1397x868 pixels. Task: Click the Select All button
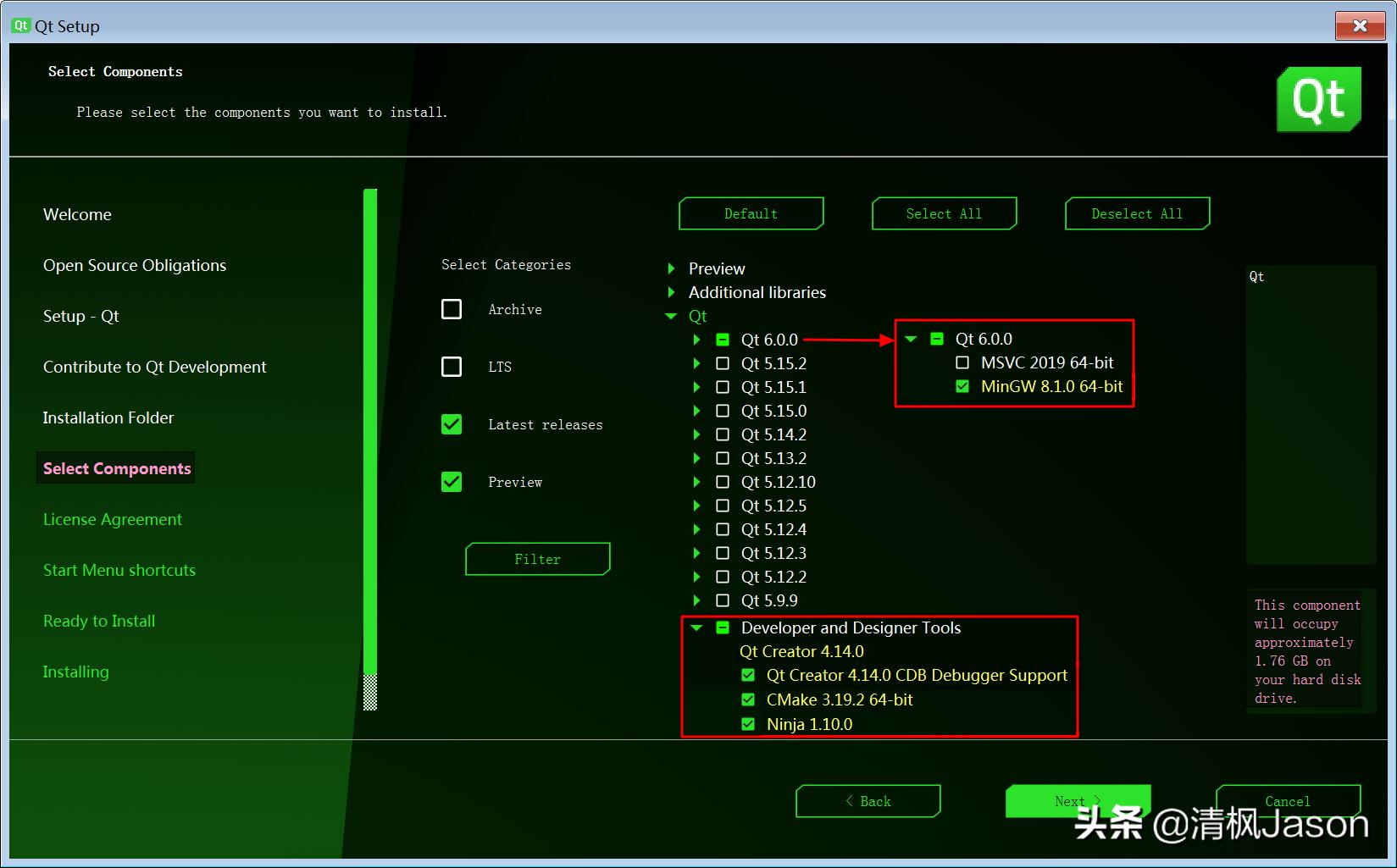pos(944,213)
